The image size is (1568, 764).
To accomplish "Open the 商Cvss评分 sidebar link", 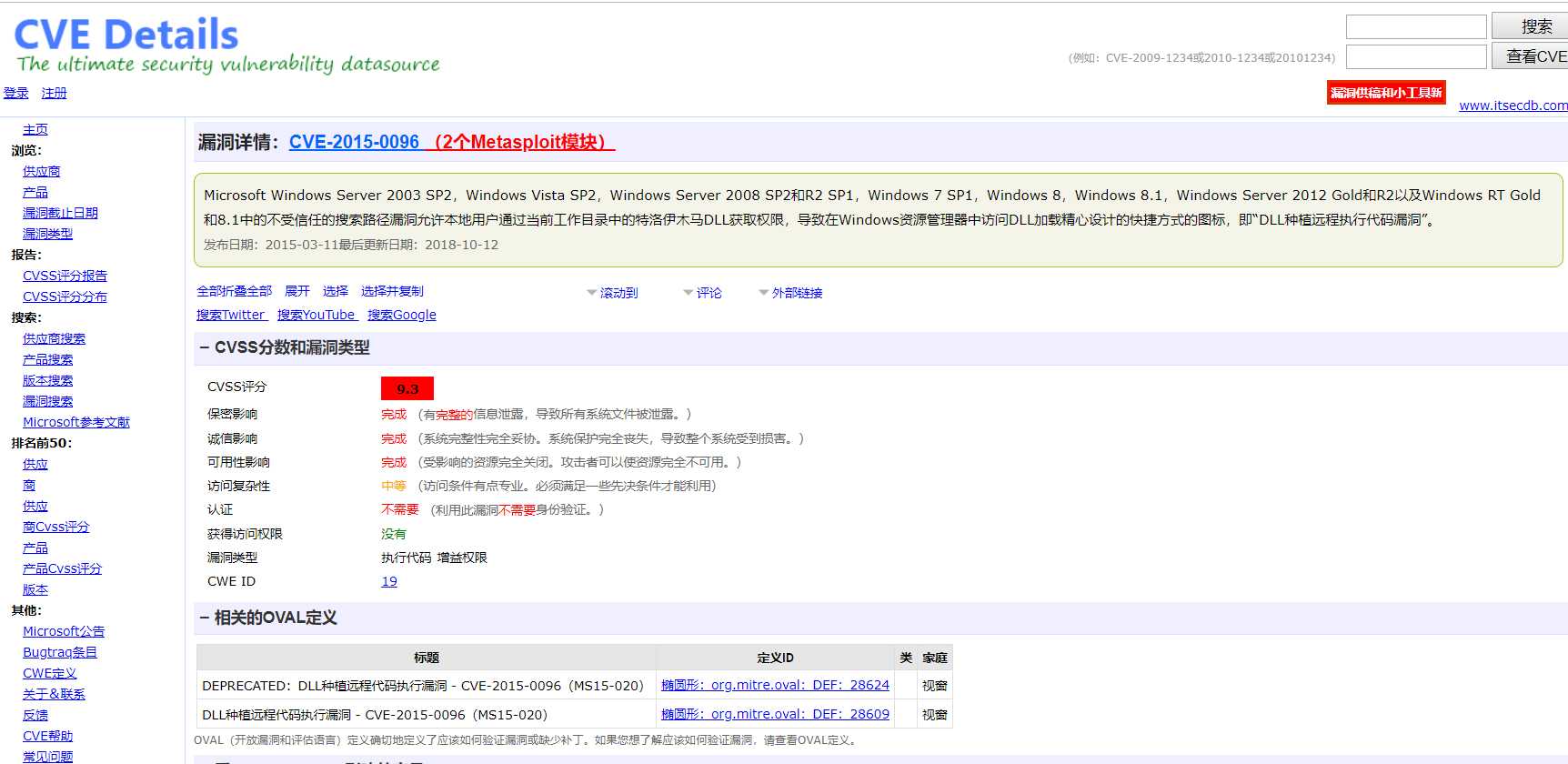I will point(56,527).
